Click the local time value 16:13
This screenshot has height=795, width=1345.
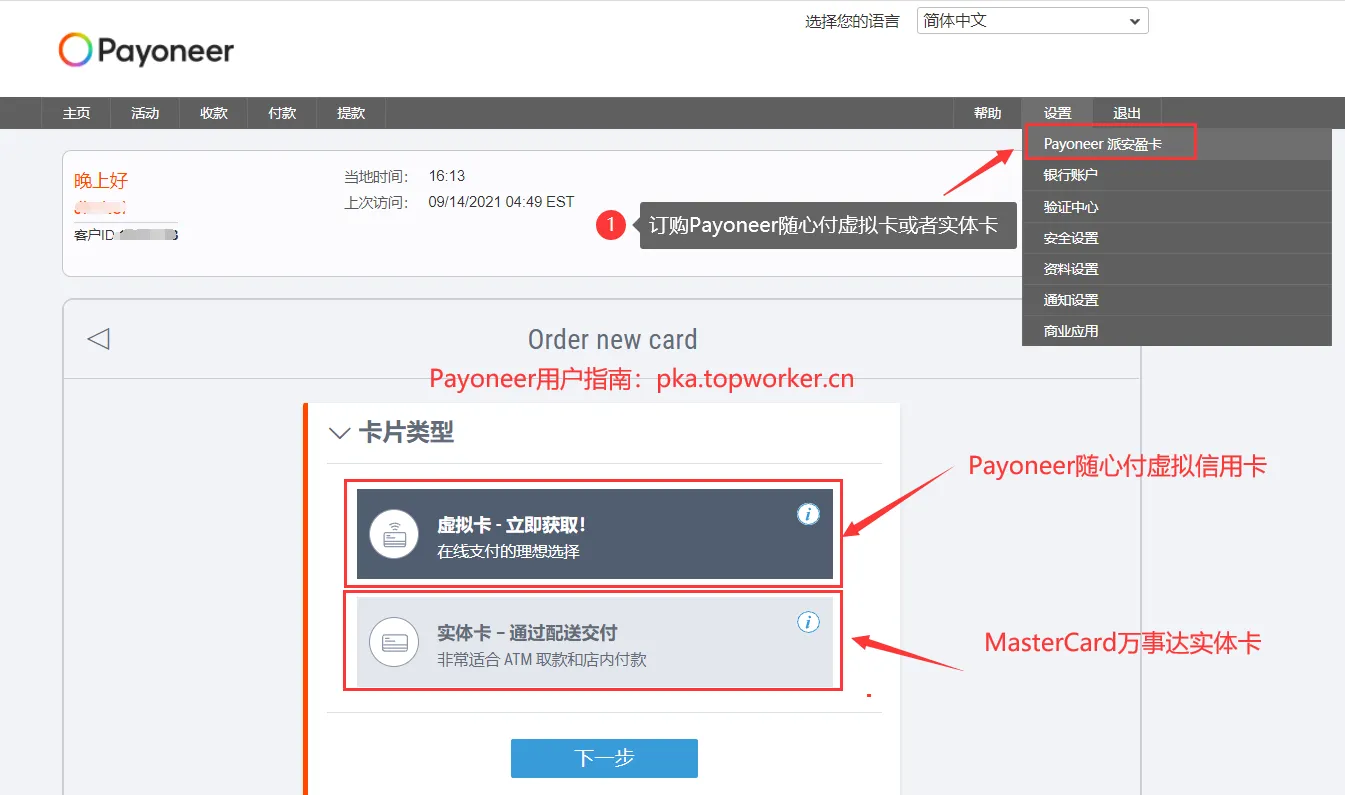(447, 176)
